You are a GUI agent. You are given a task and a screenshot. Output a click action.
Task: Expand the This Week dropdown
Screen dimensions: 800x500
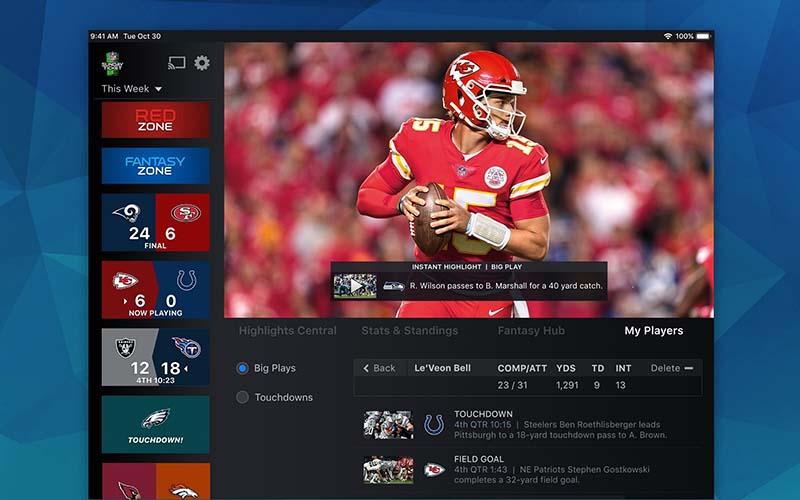point(132,89)
